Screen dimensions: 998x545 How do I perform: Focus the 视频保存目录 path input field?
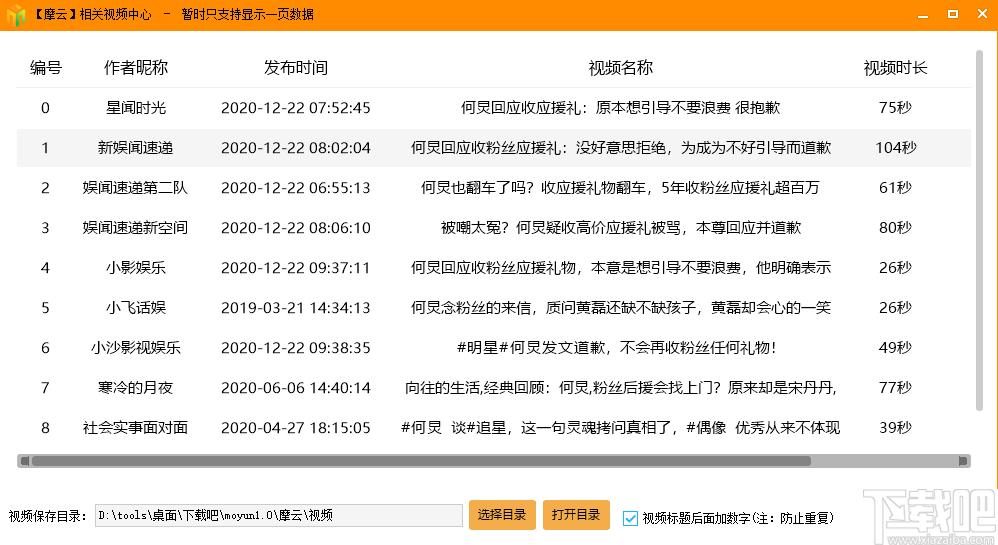point(279,515)
